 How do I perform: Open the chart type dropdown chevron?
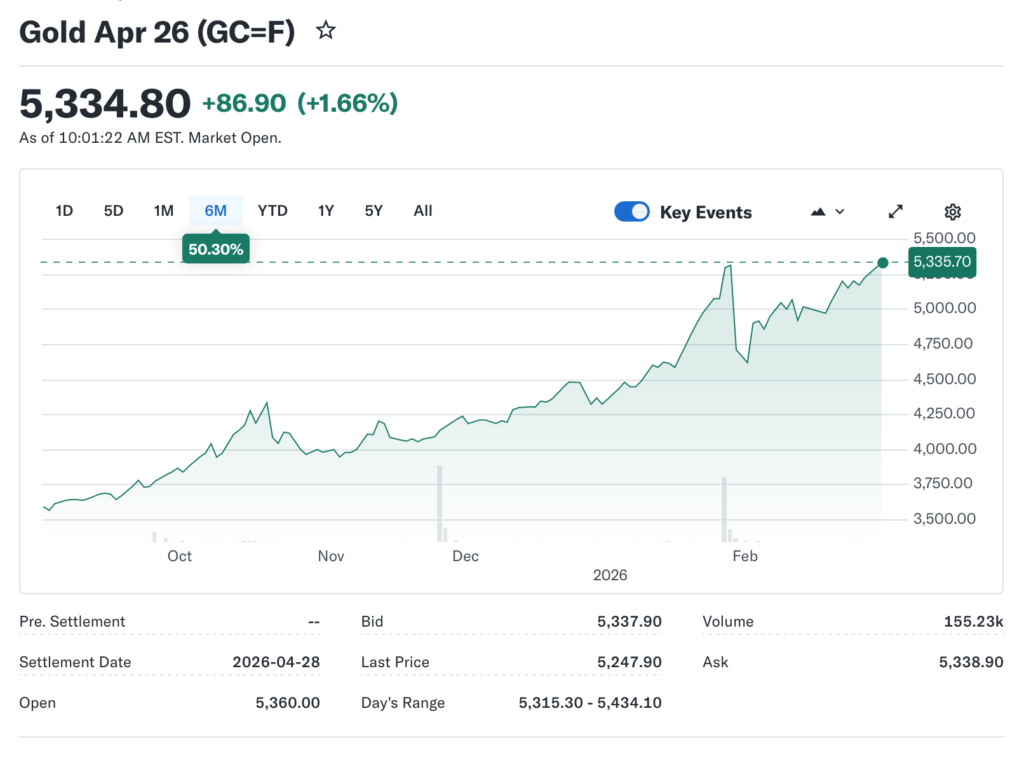pos(838,212)
